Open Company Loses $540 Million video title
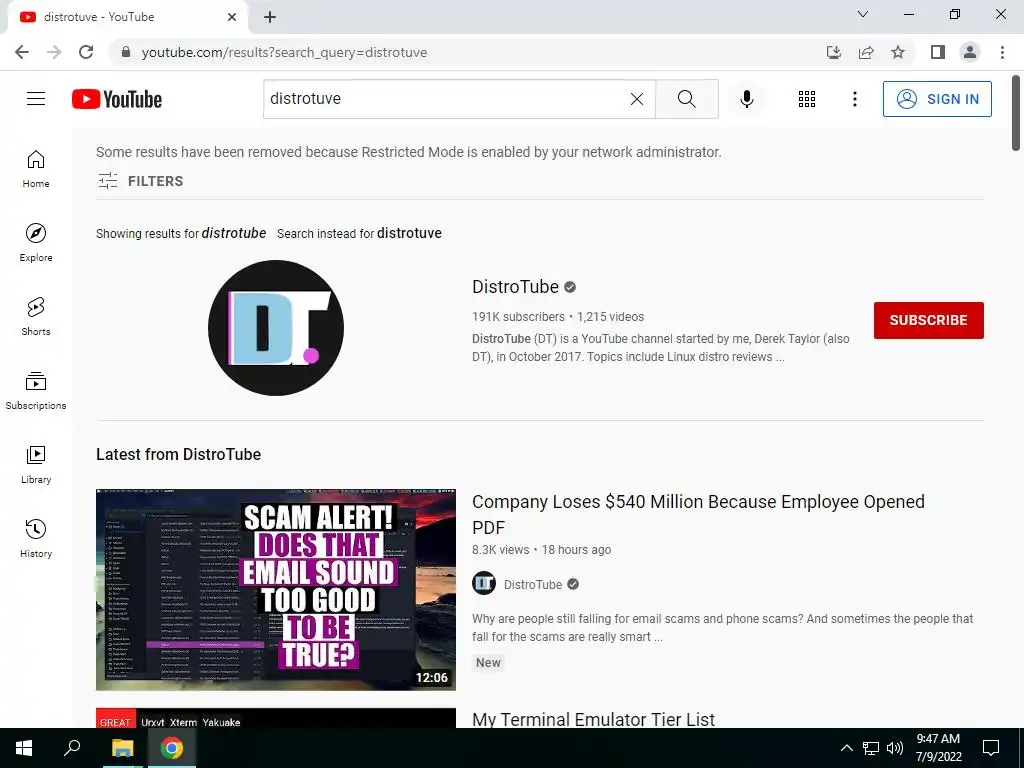The height and width of the screenshot is (768, 1024). click(x=698, y=514)
